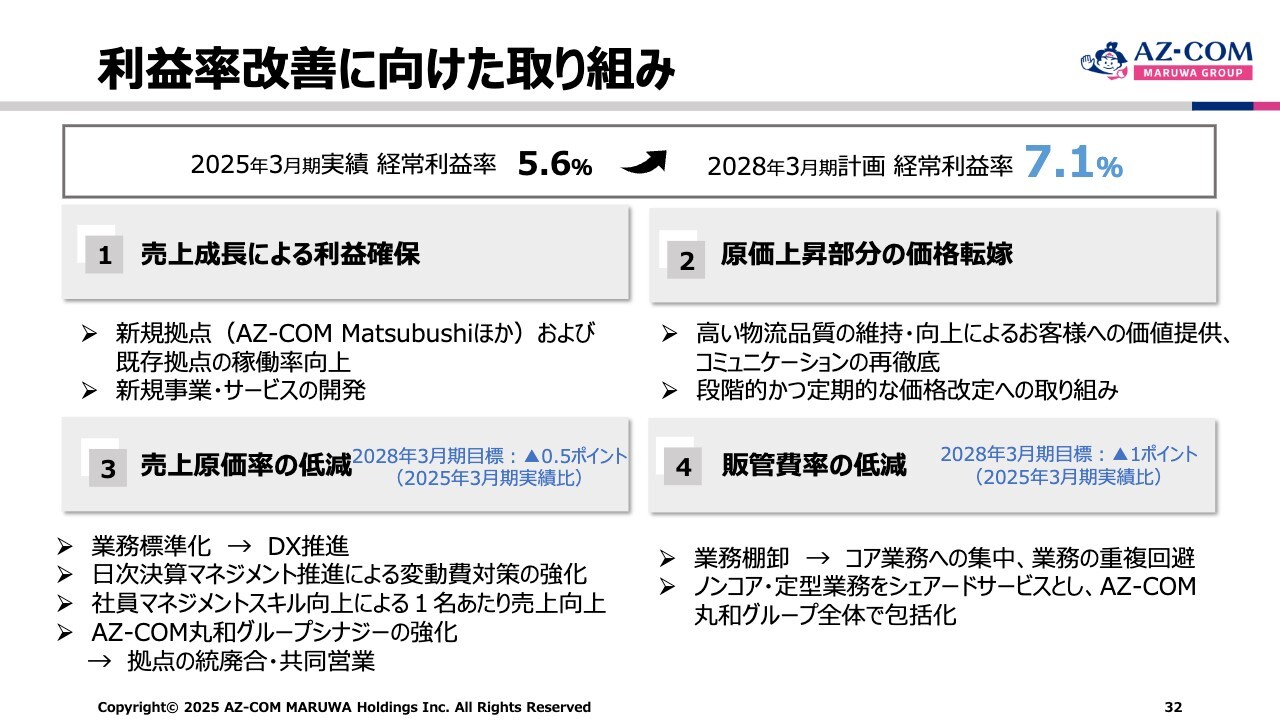The width and height of the screenshot is (1280, 720).
Task: Click the 2028年3月期計画 経常利益率 label
Action: [860, 166]
